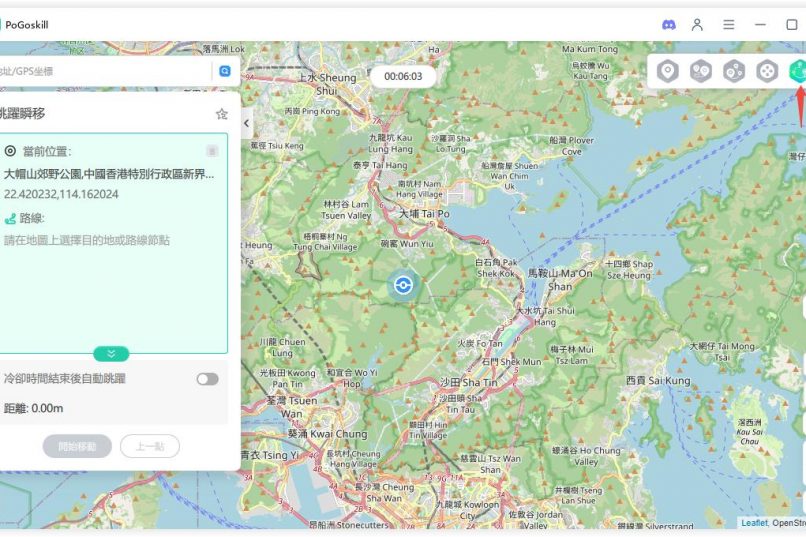Click the 00:06:03 cooldown timer
This screenshot has height=537, width=806.
[403, 76]
